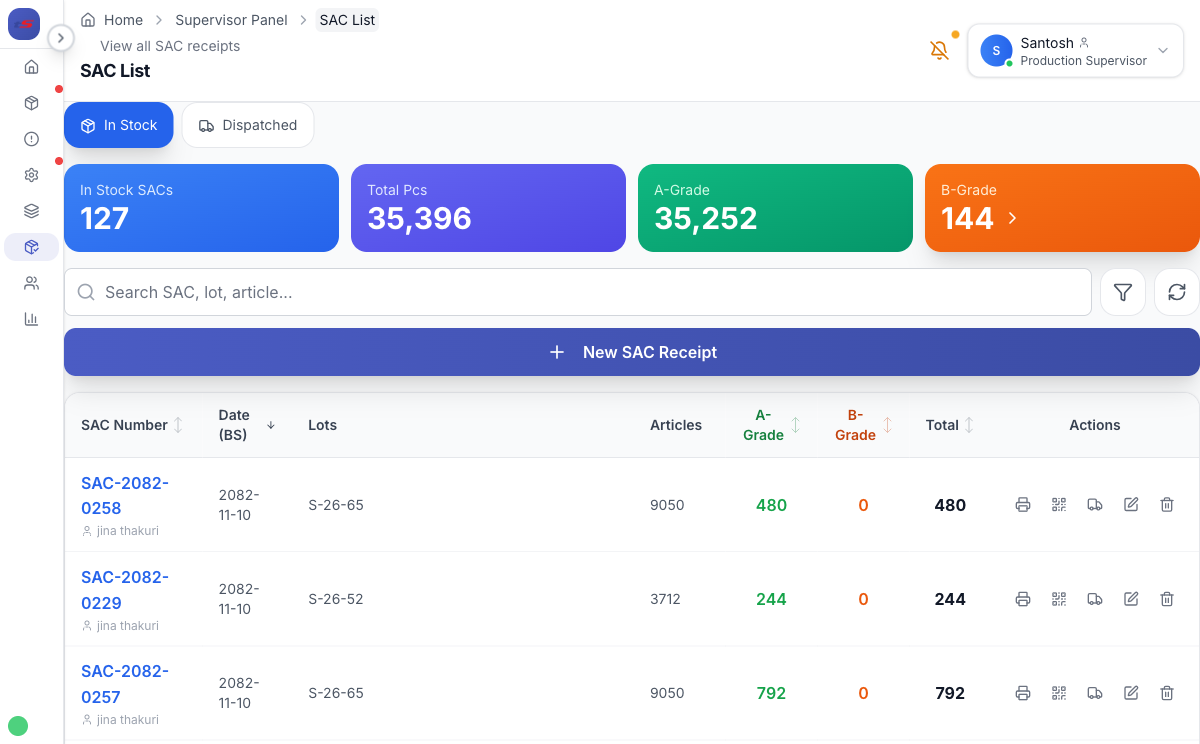Viewport: 1200px width, 744px height.
Task: Open the Santosh user profile dropdown
Action: point(1075,51)
